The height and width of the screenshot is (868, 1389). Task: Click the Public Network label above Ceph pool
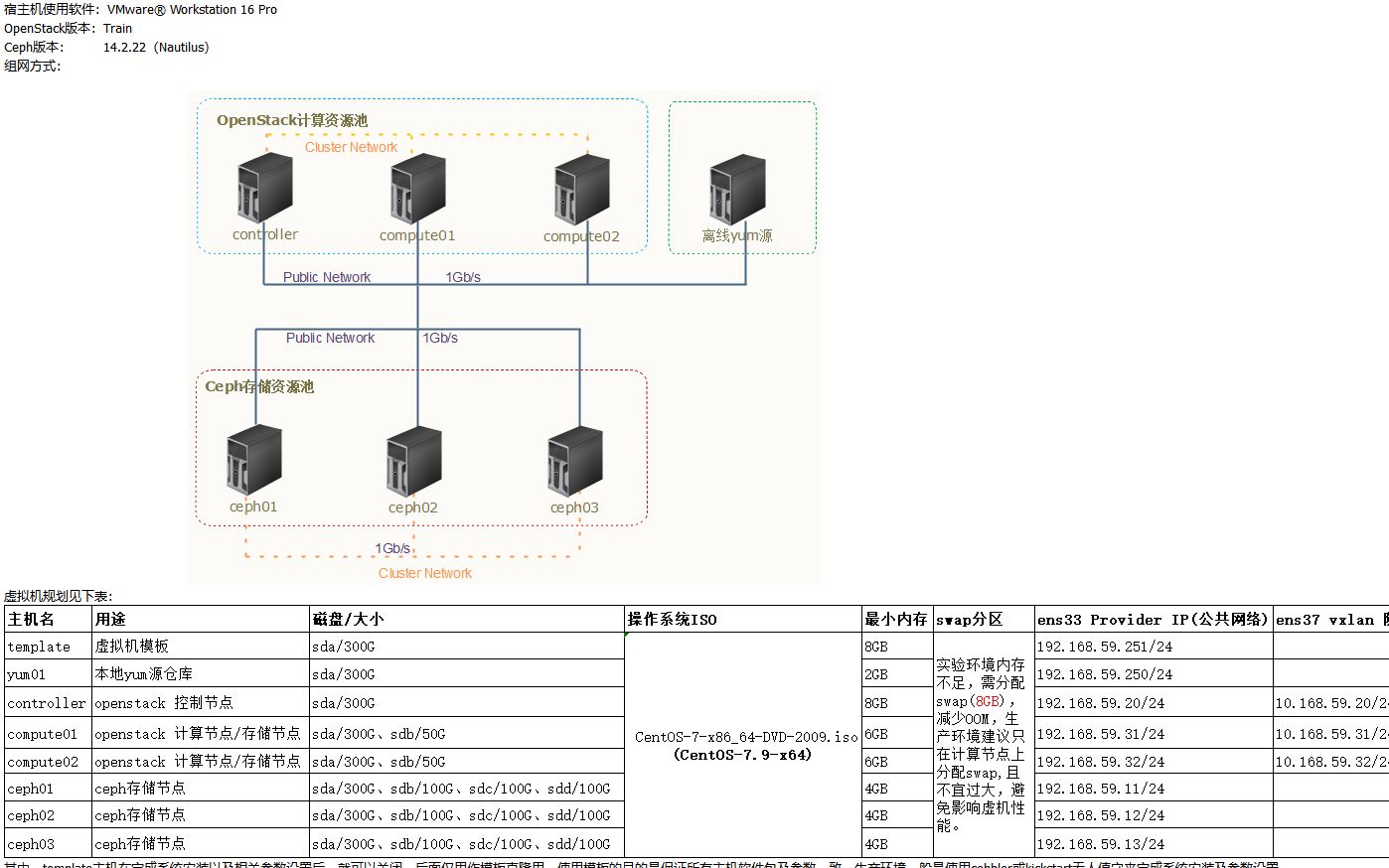(x=330, y=338)
